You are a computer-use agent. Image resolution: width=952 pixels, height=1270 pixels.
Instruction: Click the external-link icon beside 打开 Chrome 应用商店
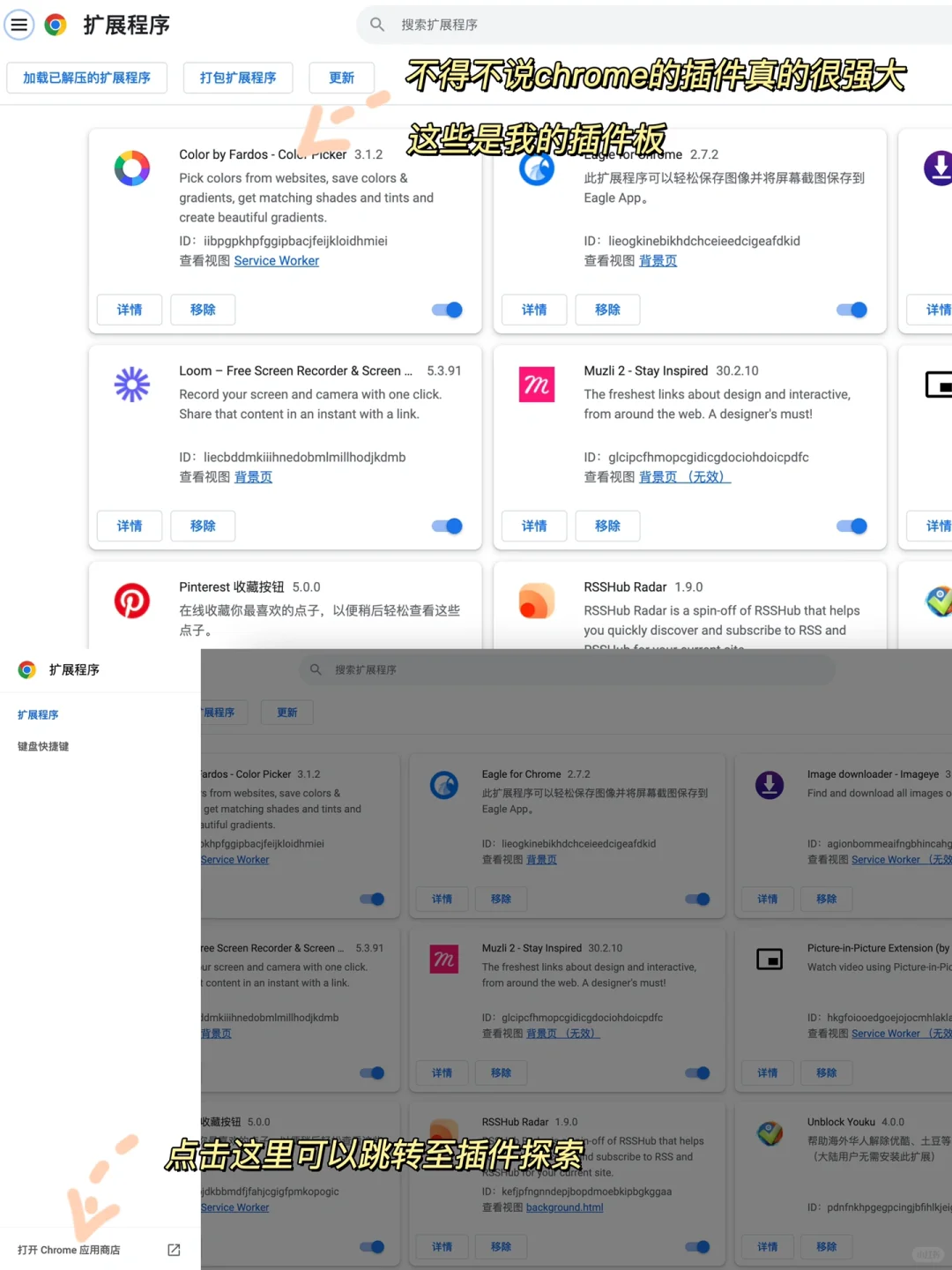173,1250
